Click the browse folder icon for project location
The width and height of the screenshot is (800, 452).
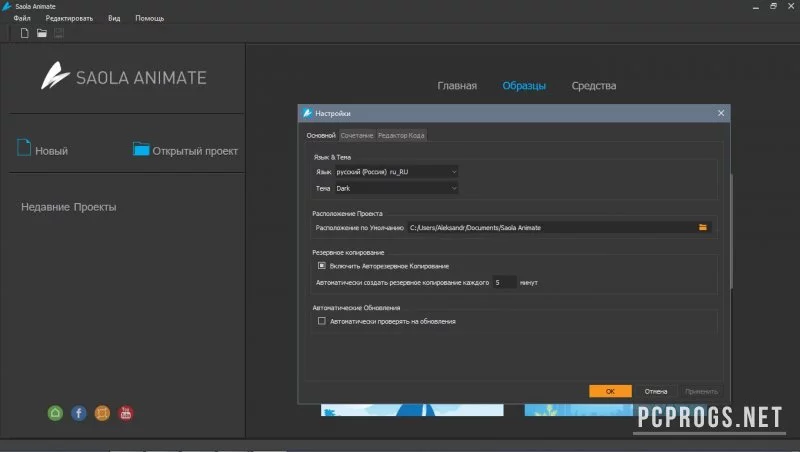click(x=703, y=227)
